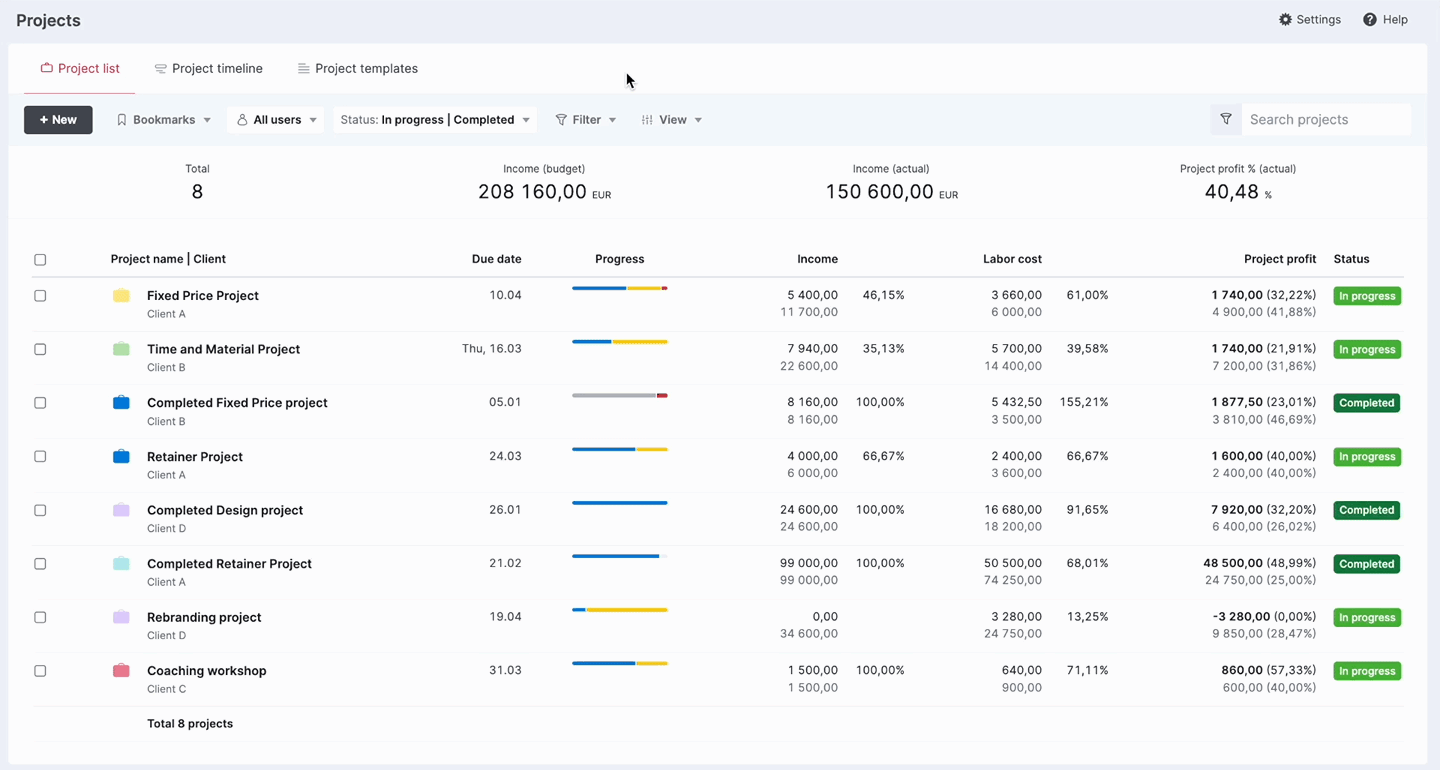Click the Labor cost column header
Image resolution: width=1440 pixels, height=770 pixels.
[1012, 259]
